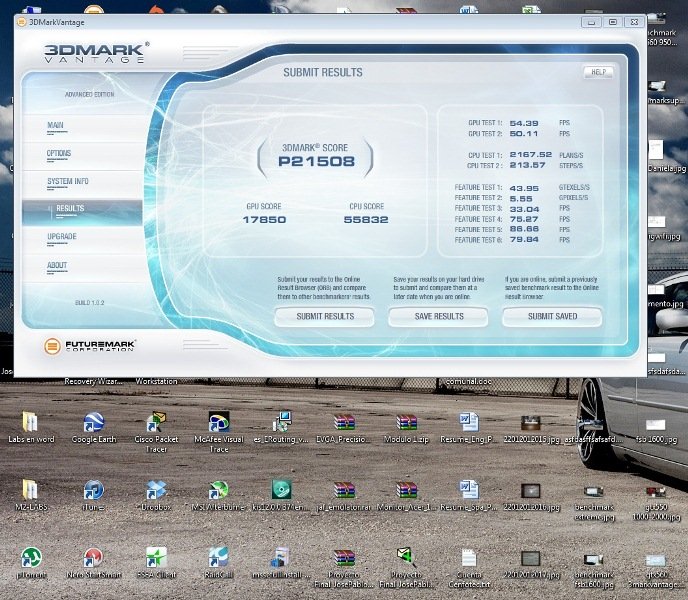688x600 pixels.
Task: Open Cisco Packet Tracer shortcut
Action: coord(156,423)
